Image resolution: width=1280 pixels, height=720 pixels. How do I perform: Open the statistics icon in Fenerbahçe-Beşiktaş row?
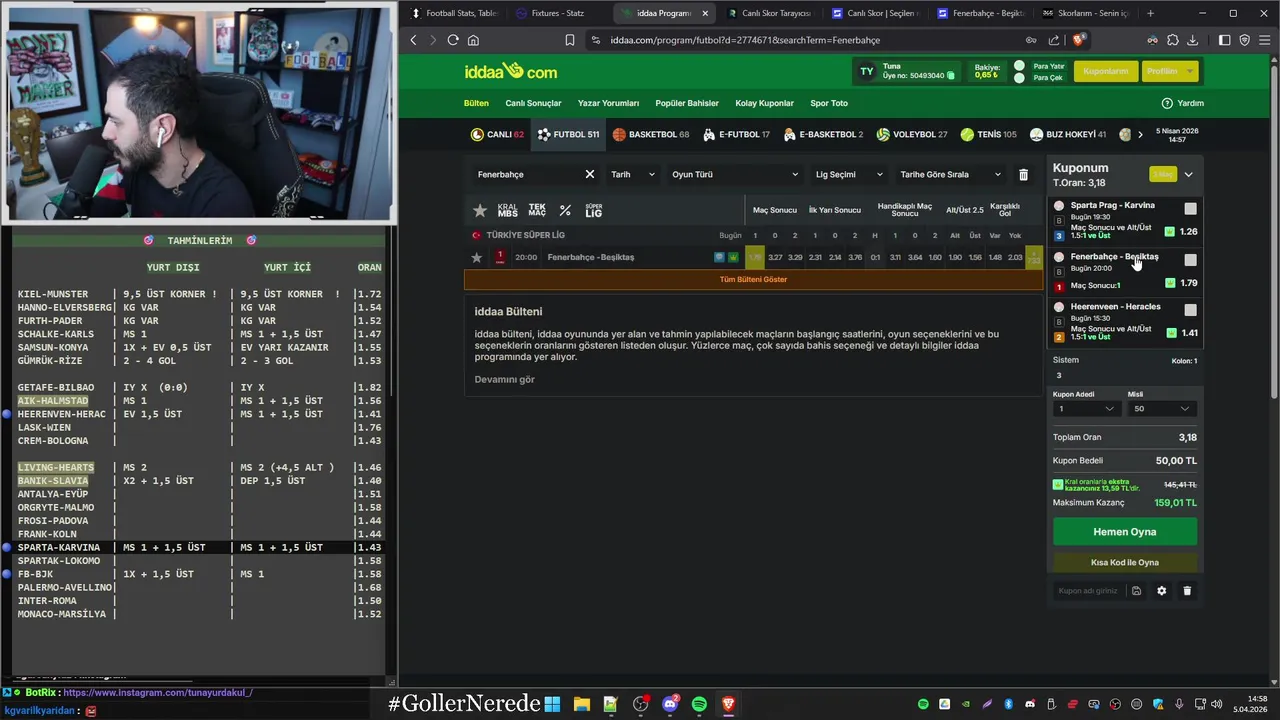click(x=719, y=257)
